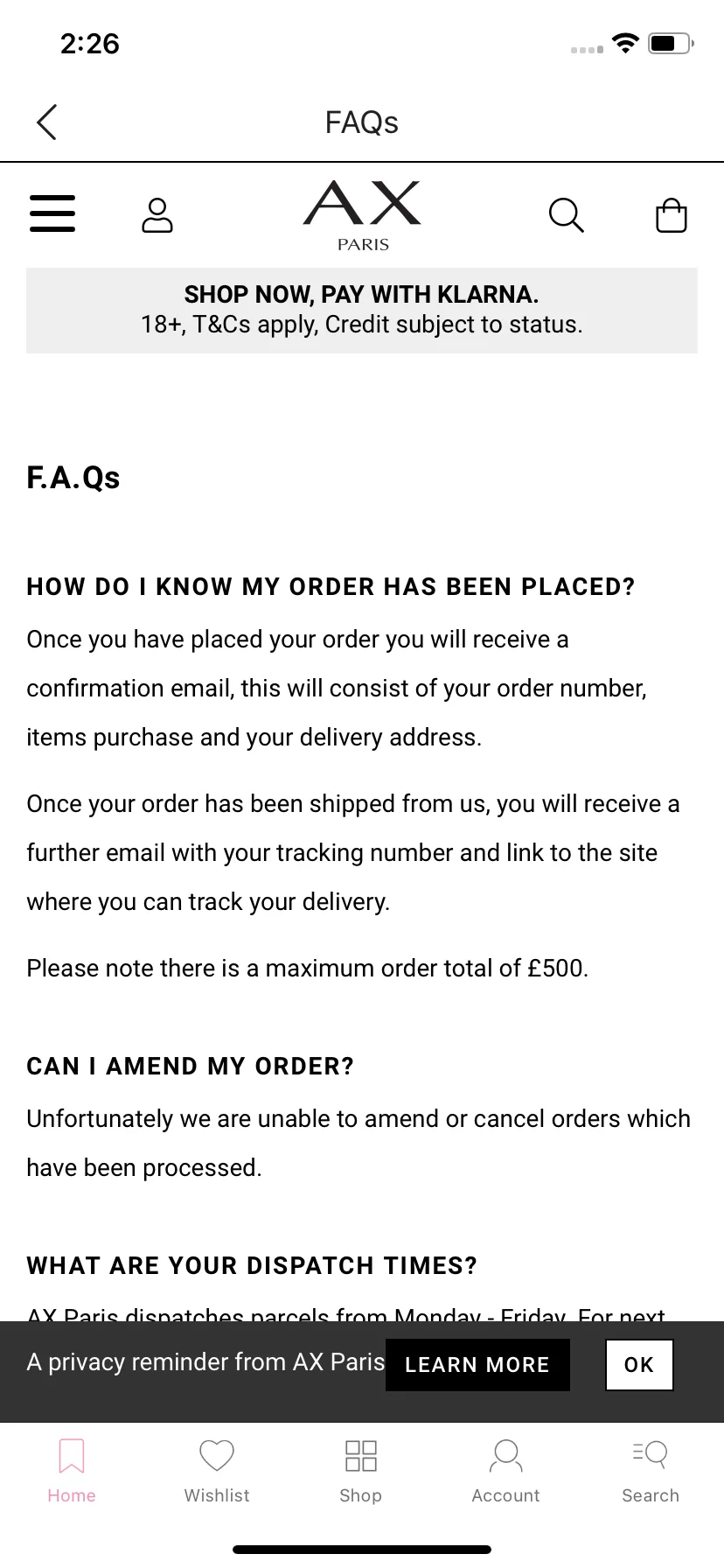Go to the Account tab
Screen dimensions: 724x1568
coord(505,1470)
